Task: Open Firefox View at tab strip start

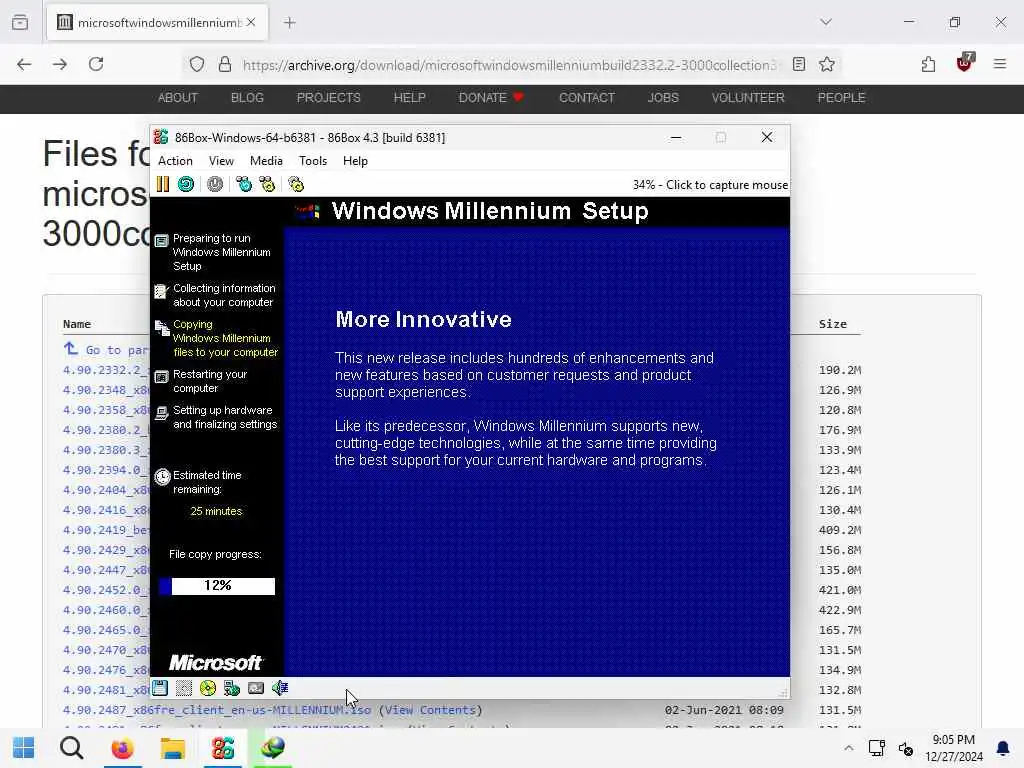Action: click(20, 22)
